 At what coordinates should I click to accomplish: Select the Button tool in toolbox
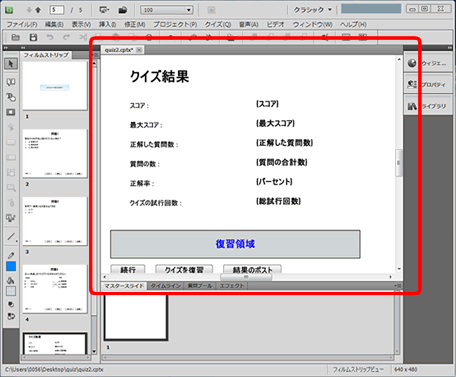click(11, 142)
